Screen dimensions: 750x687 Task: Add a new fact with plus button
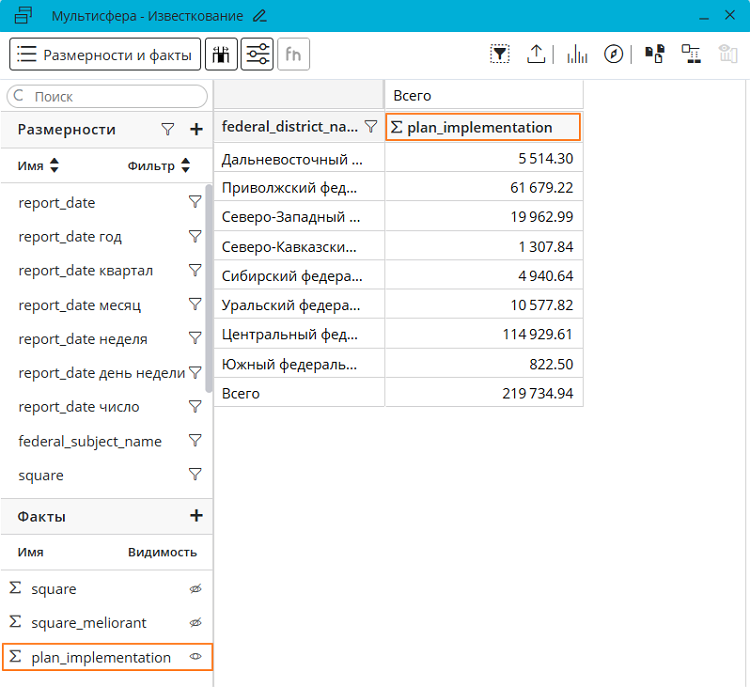196,516
